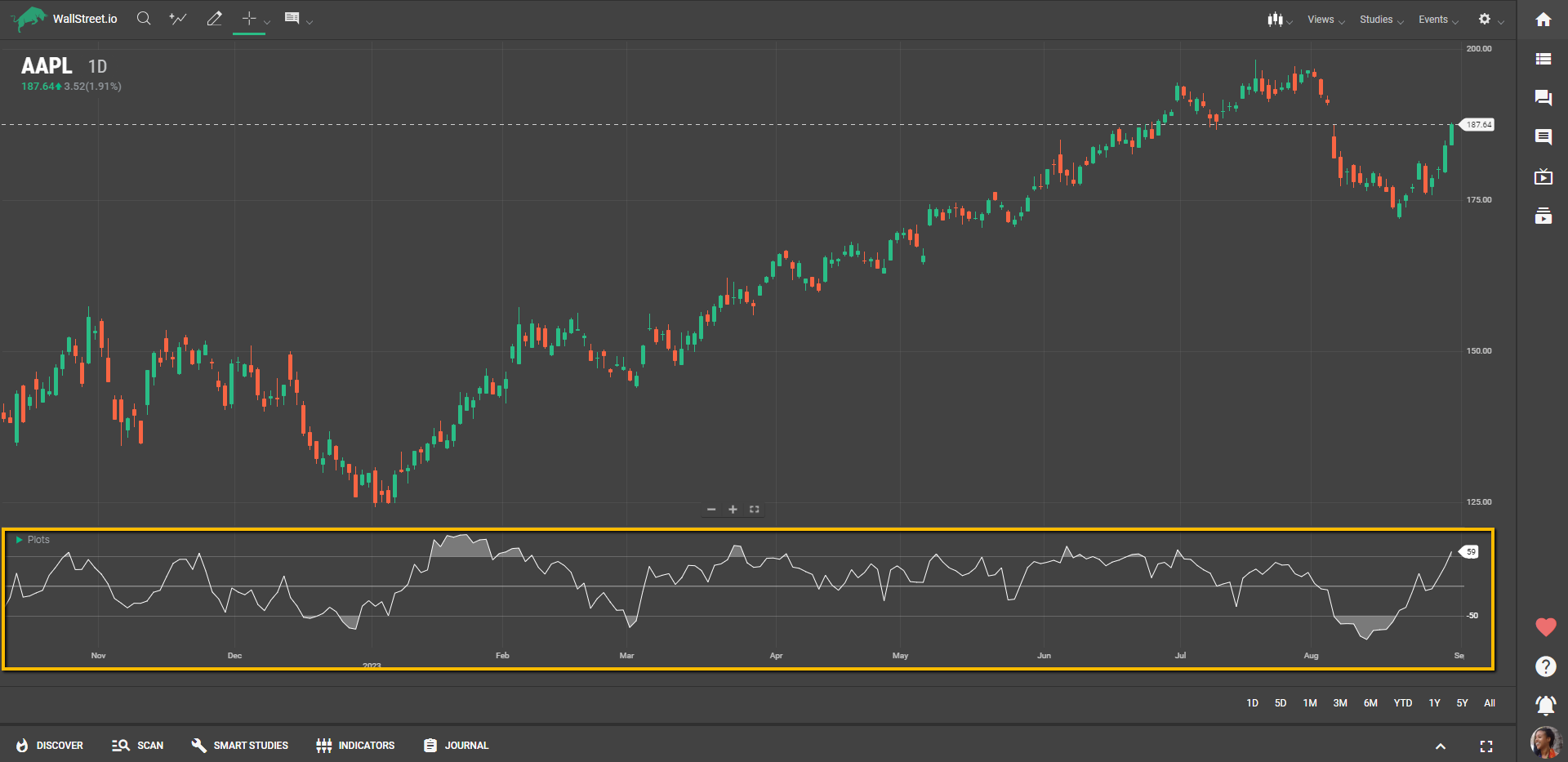
Task: Open the Indicators tab
Action: [355, 746]
